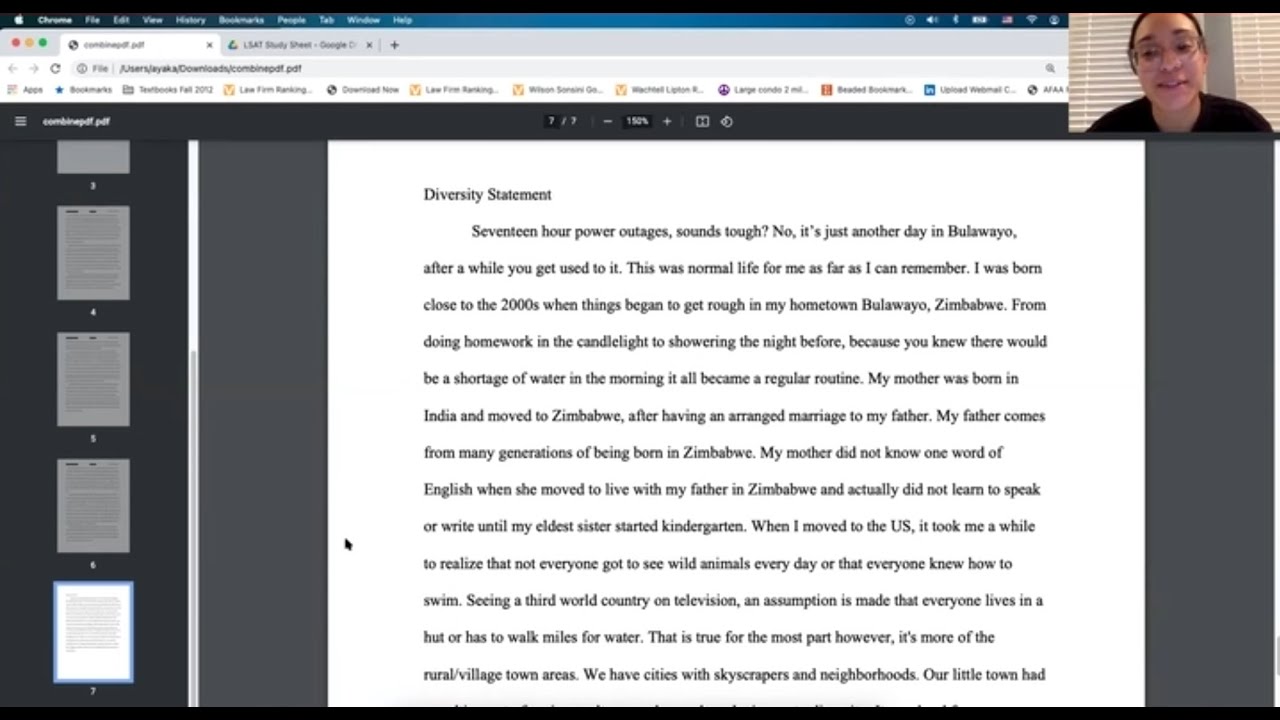Toggle the PDF sidebar hamburger menu
1280x720 pixels.
coord(20,121)
